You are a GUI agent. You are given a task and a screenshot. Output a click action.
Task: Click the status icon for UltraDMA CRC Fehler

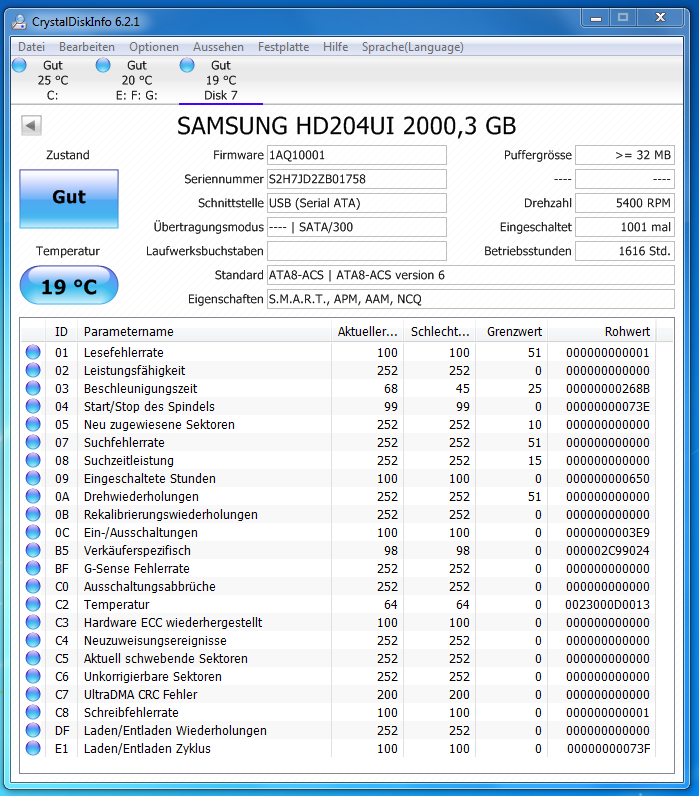coord(33,694)
